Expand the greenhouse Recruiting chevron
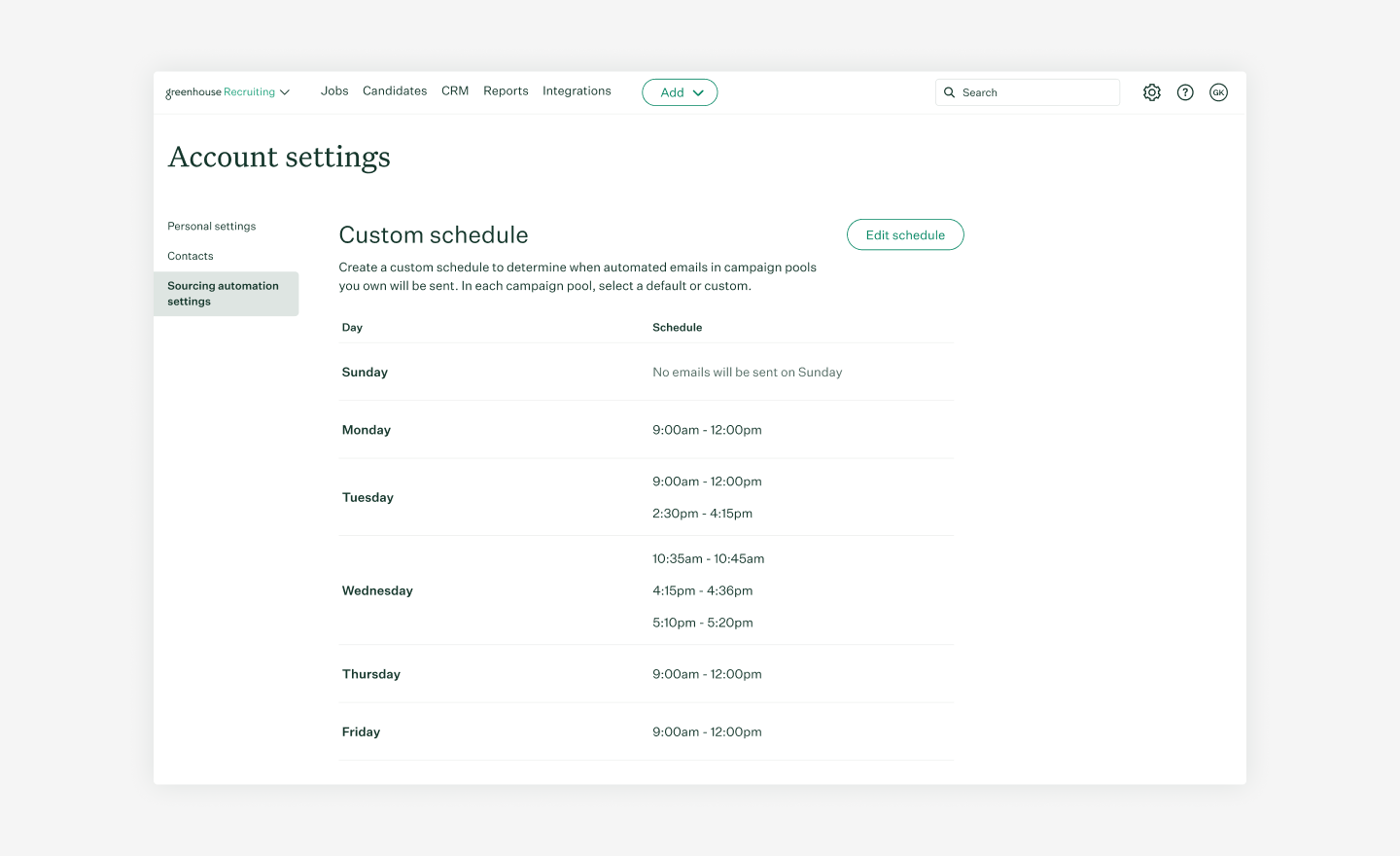 coord(285,91)
